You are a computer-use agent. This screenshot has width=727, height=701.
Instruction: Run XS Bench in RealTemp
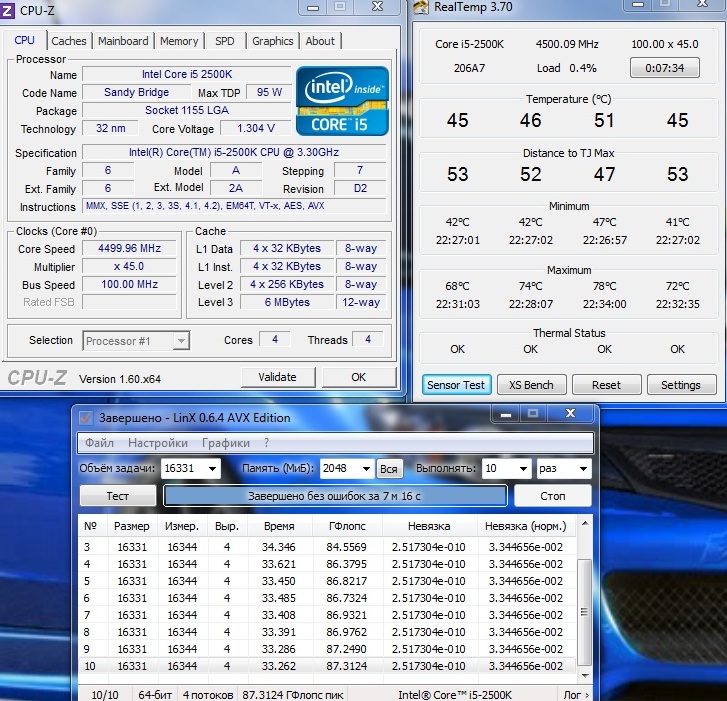pos(531,385)
